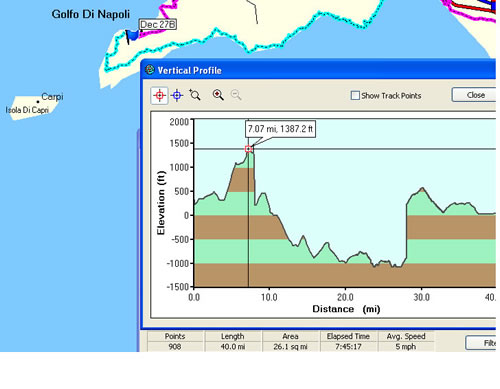
Task: Click the red marker on the profile curve
Action: [248, 149]
